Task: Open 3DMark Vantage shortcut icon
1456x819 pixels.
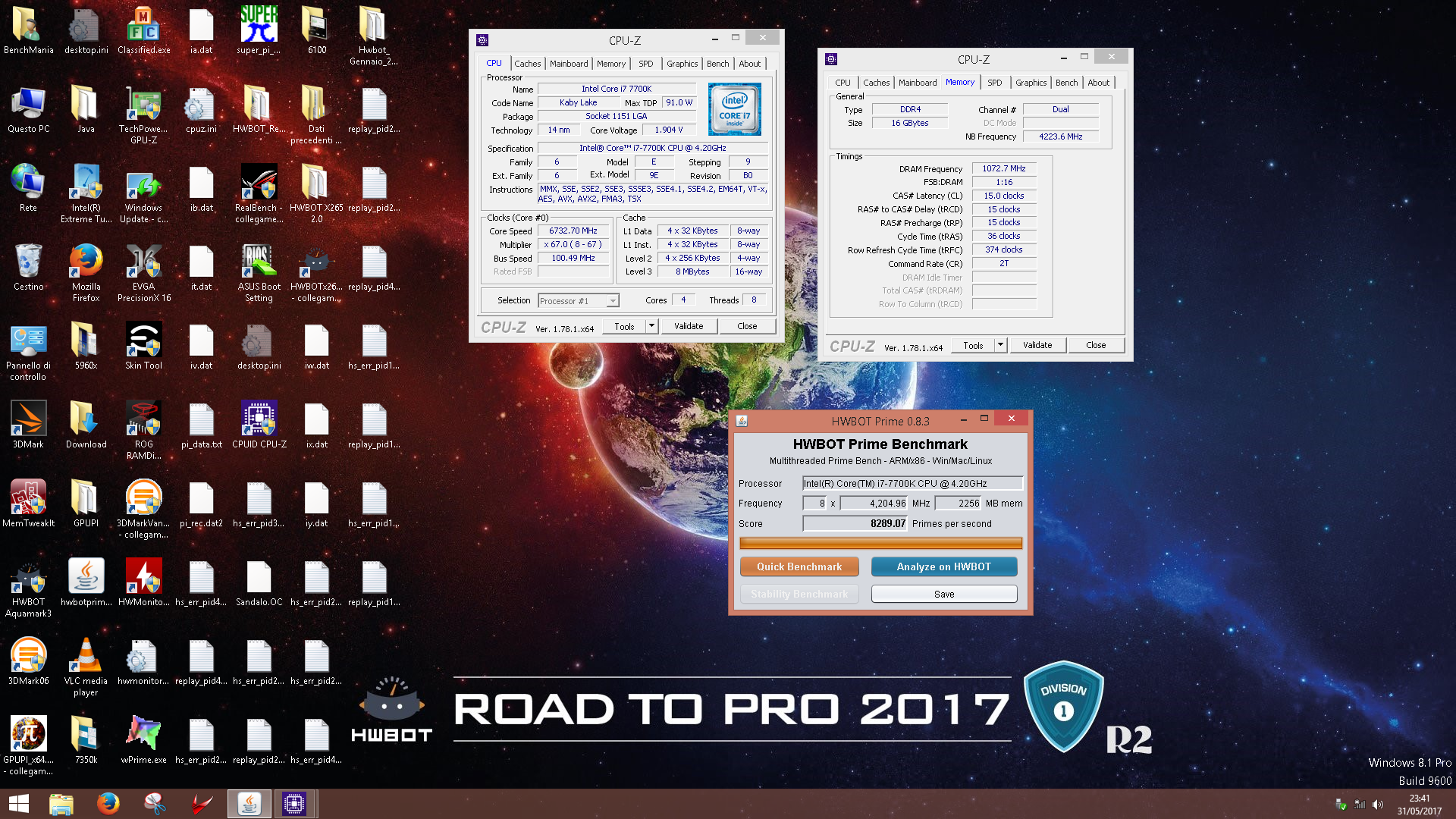Action: [143, 509]
